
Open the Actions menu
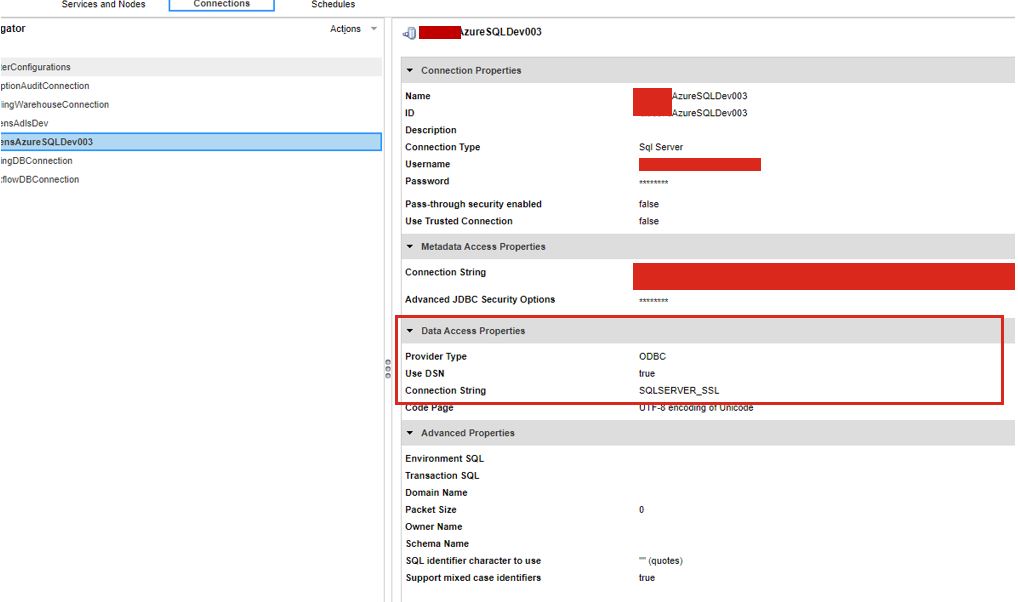[345, 29]
